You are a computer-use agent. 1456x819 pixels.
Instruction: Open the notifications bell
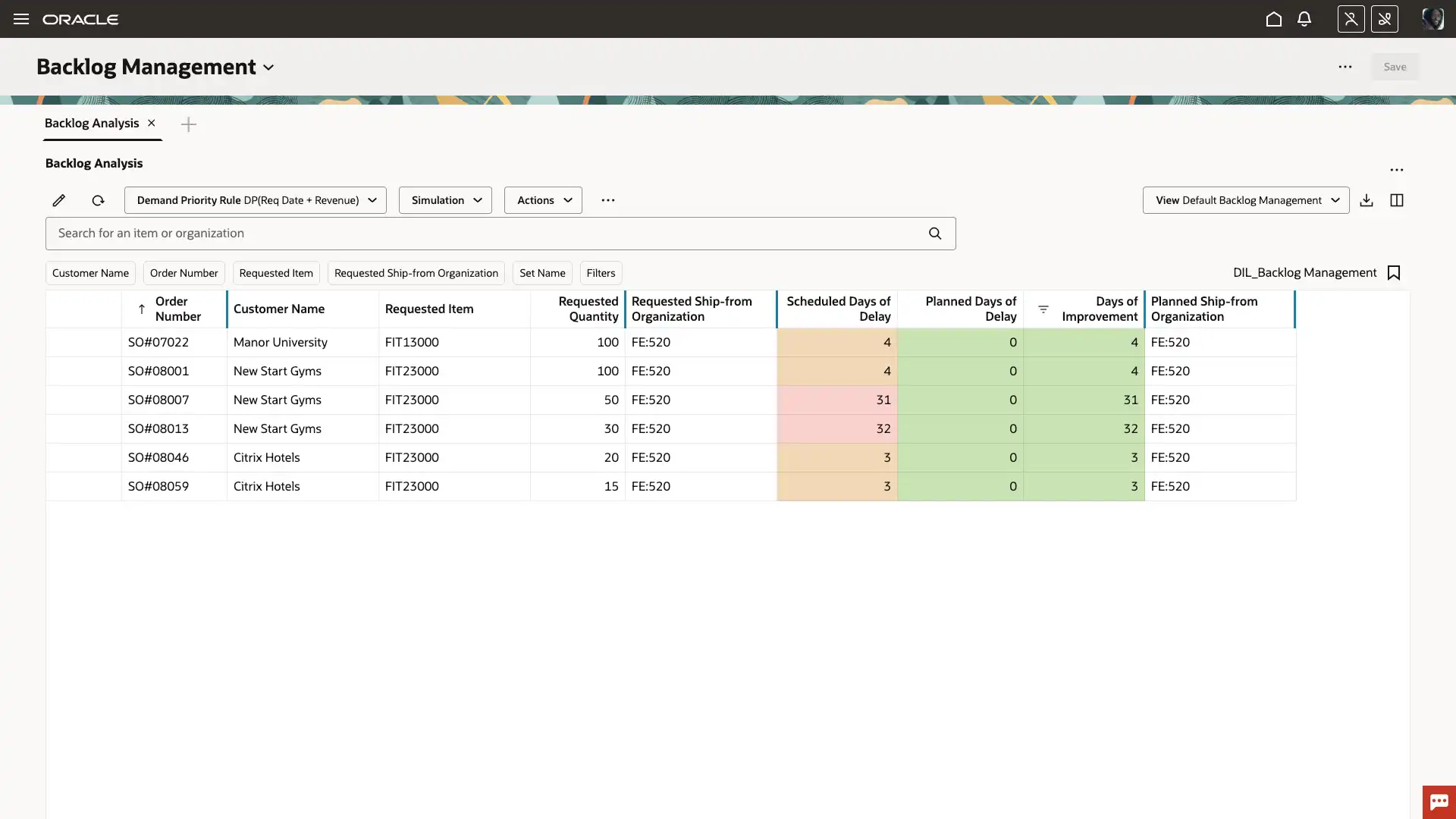click(1304, 19)
